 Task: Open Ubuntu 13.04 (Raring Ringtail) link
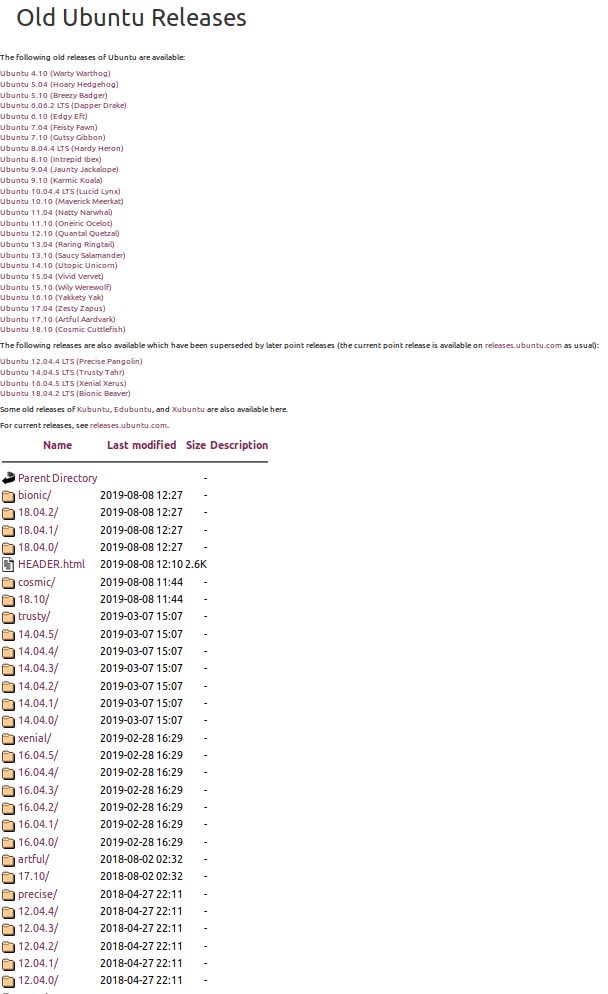(57, 244)
